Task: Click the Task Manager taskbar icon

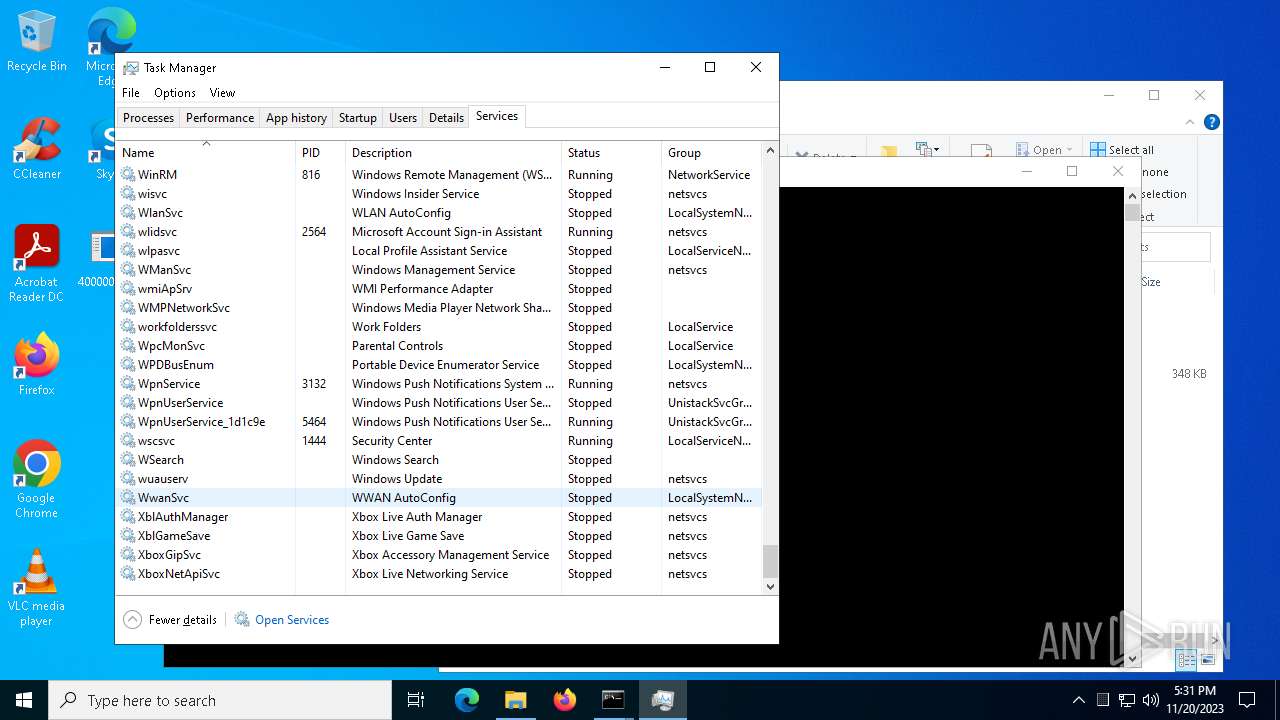Action: tap(662, 700)
